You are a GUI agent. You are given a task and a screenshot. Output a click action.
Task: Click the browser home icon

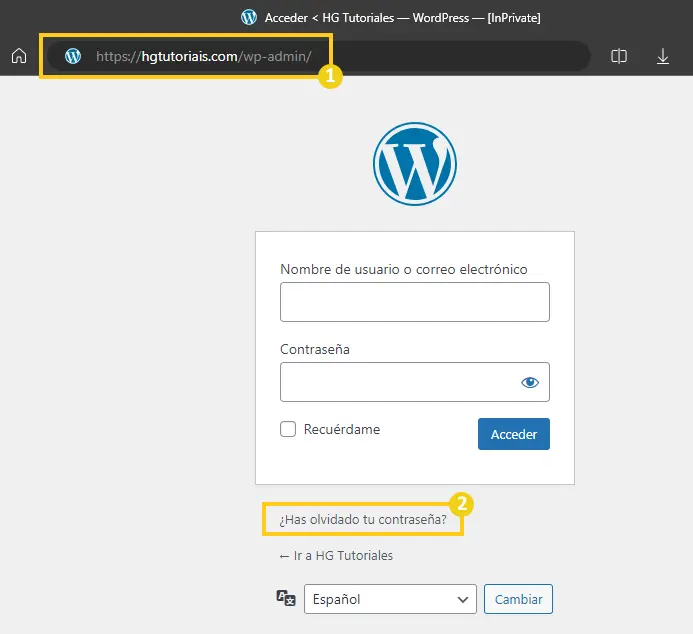pyautogui.click(x=19, y=56)
